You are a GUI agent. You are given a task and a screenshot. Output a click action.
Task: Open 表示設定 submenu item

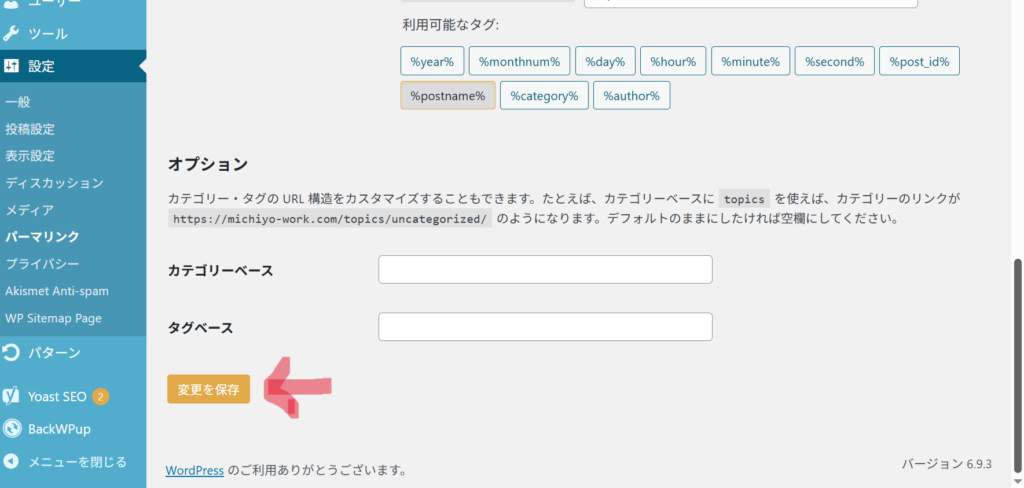(x=30, y=156)
